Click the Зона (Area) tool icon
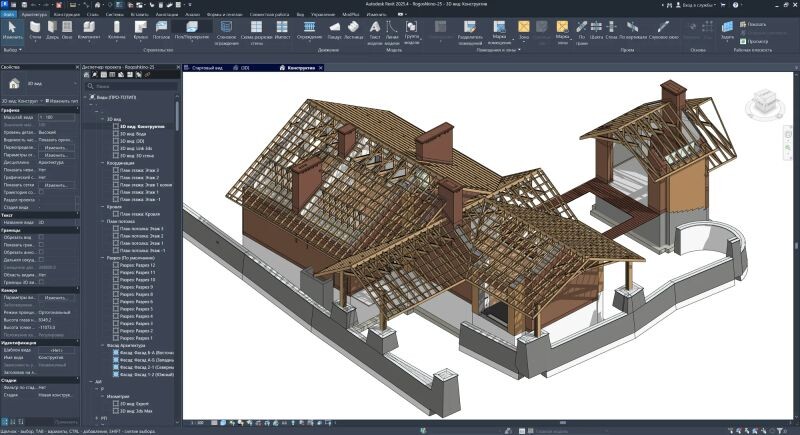The width and height of the screenshot is (800, 435). tap(524, 30)
